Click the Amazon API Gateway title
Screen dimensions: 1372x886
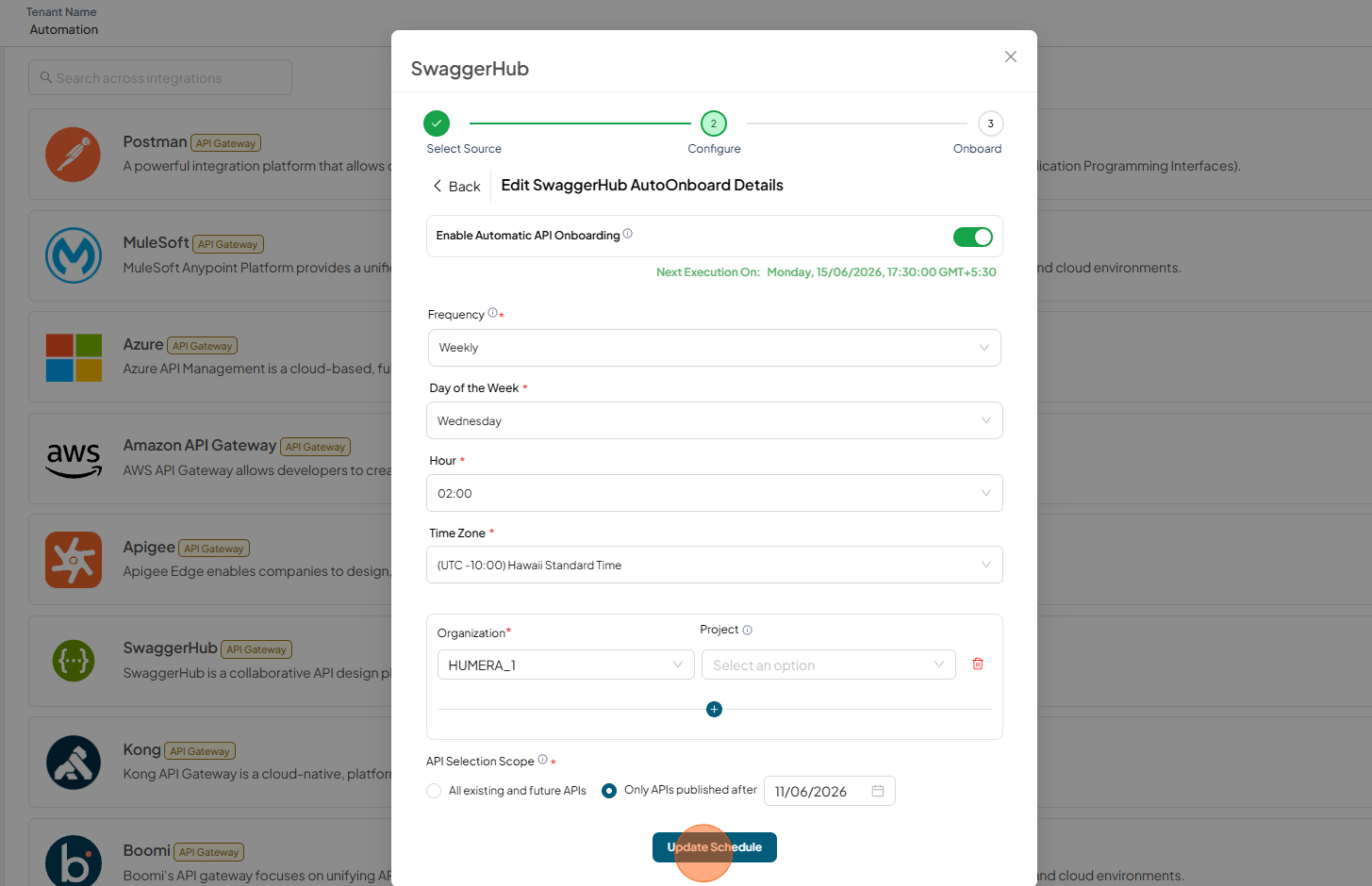pos(200,445)
